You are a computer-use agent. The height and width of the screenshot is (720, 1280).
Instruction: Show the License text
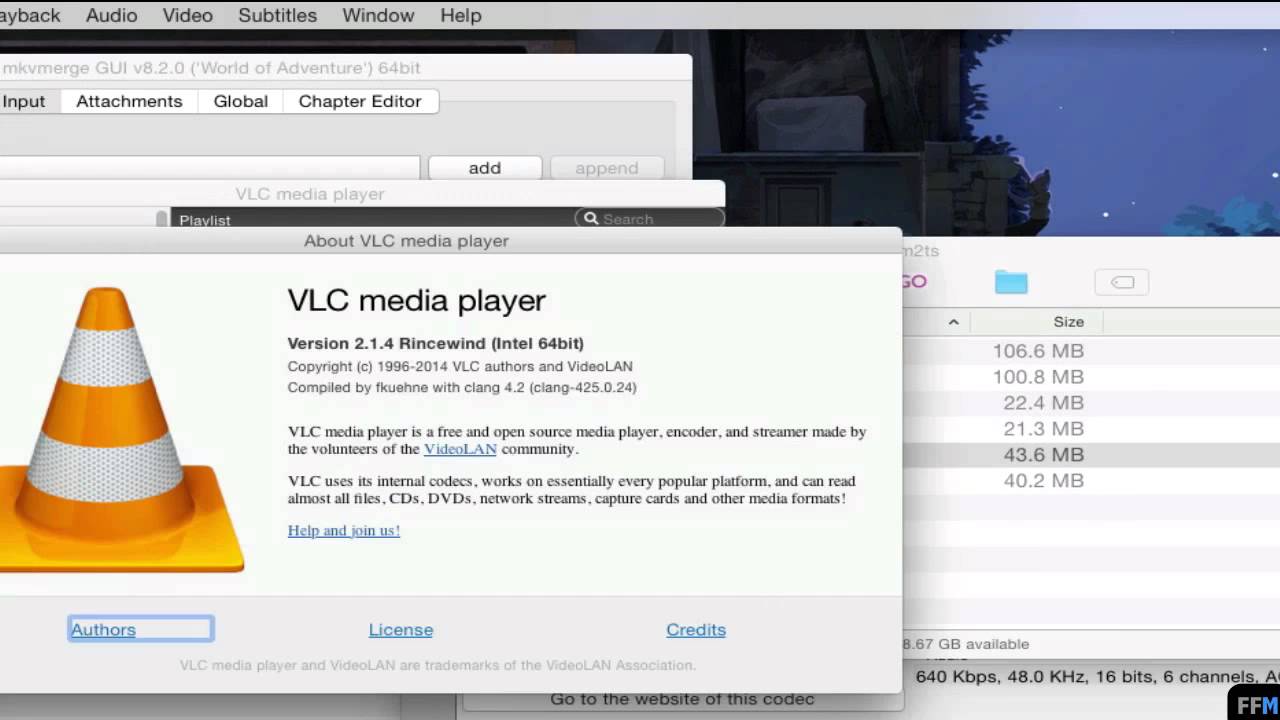pos(401,629)
